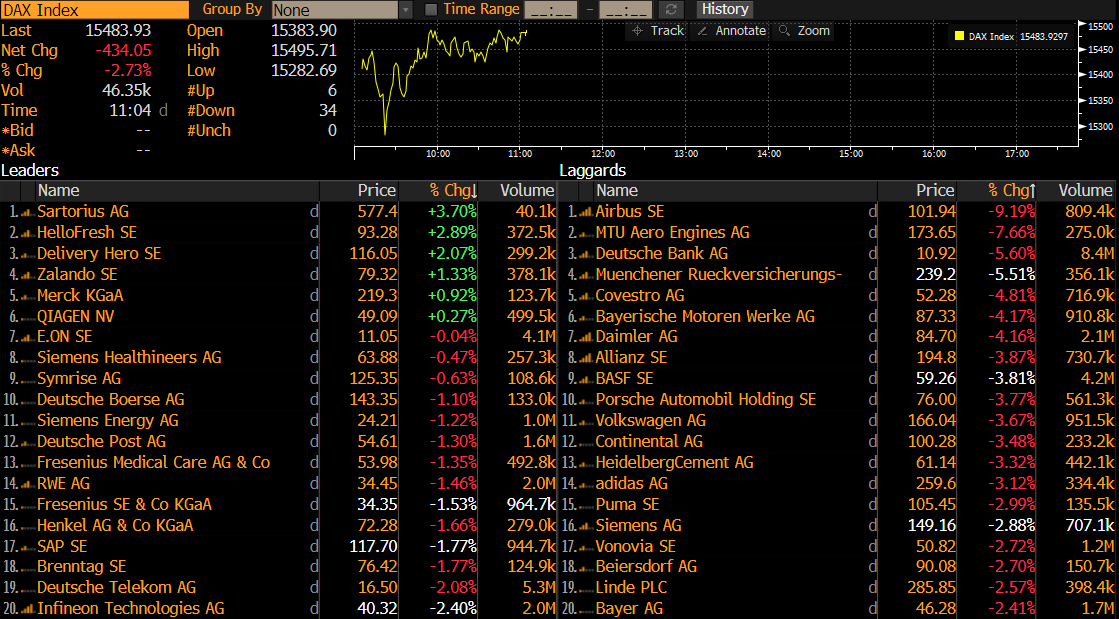This screenshot has height=619, width=1119.
Task: Enable the Time Range checkbox
Action: coord(430,9)
